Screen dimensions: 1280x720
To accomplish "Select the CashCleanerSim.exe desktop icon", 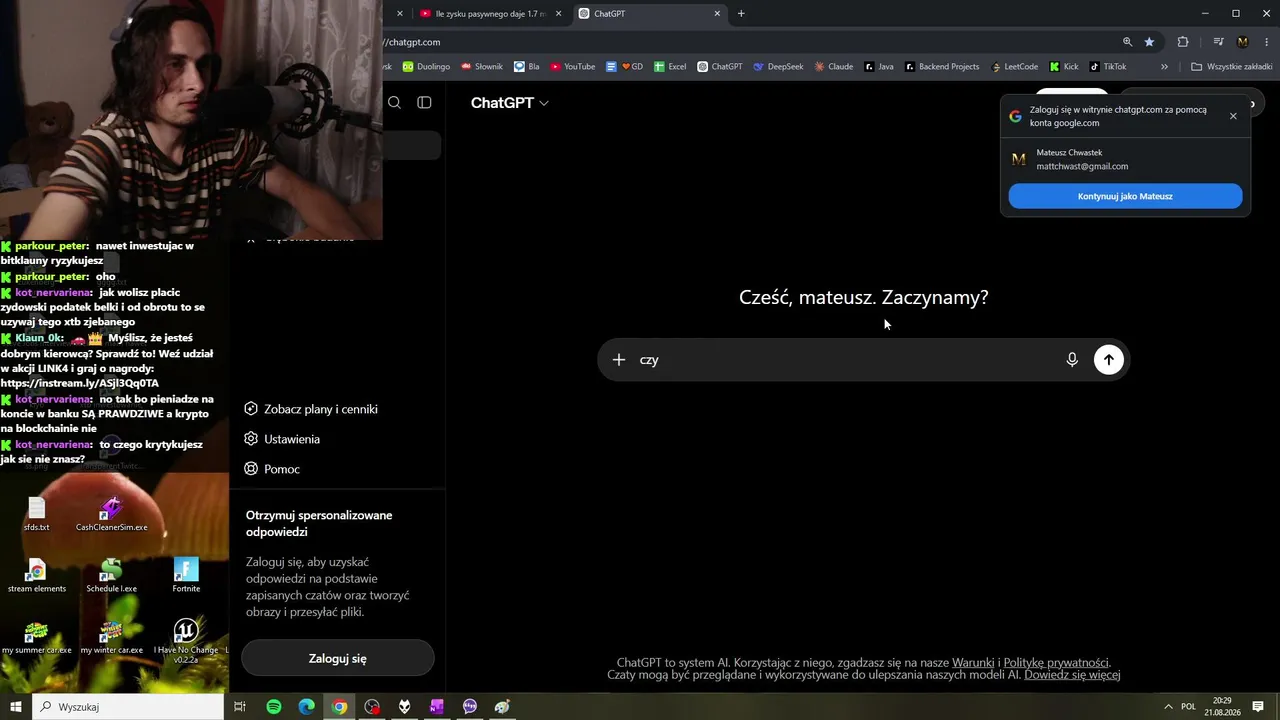I will tap(111, 514).
